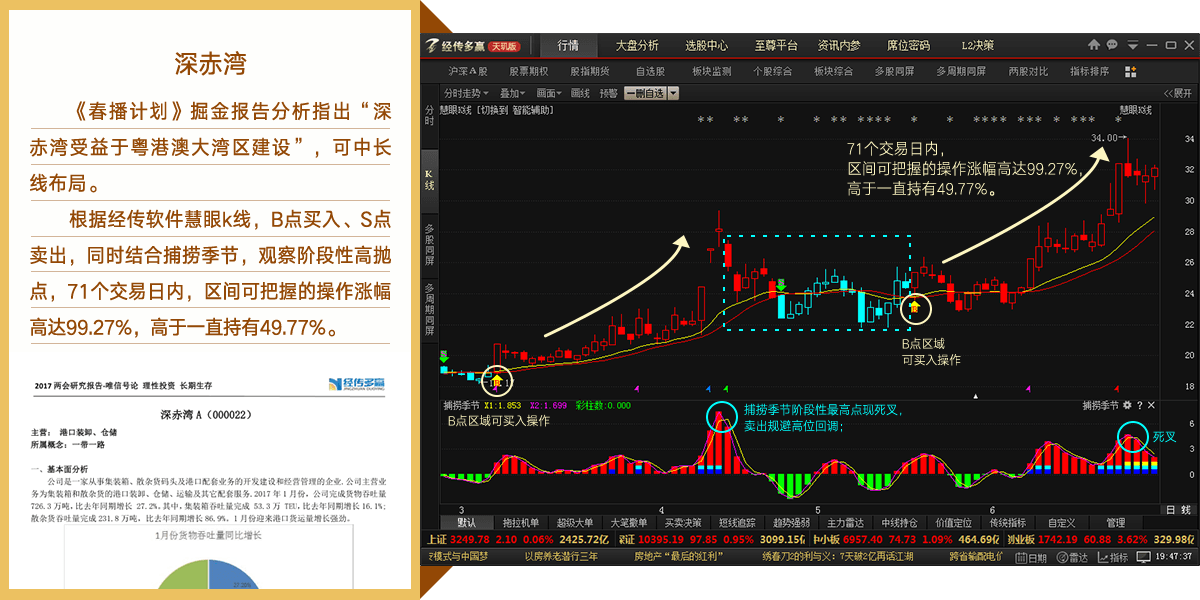The height and width of the screenshot is (600, 1200).
Task: Go to 资讯内参 tab
Action: coord(838,46)
